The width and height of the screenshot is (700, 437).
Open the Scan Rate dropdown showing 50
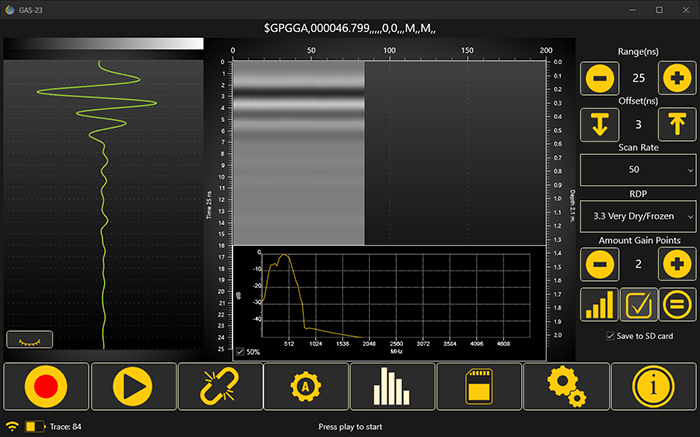coord(638,170)
